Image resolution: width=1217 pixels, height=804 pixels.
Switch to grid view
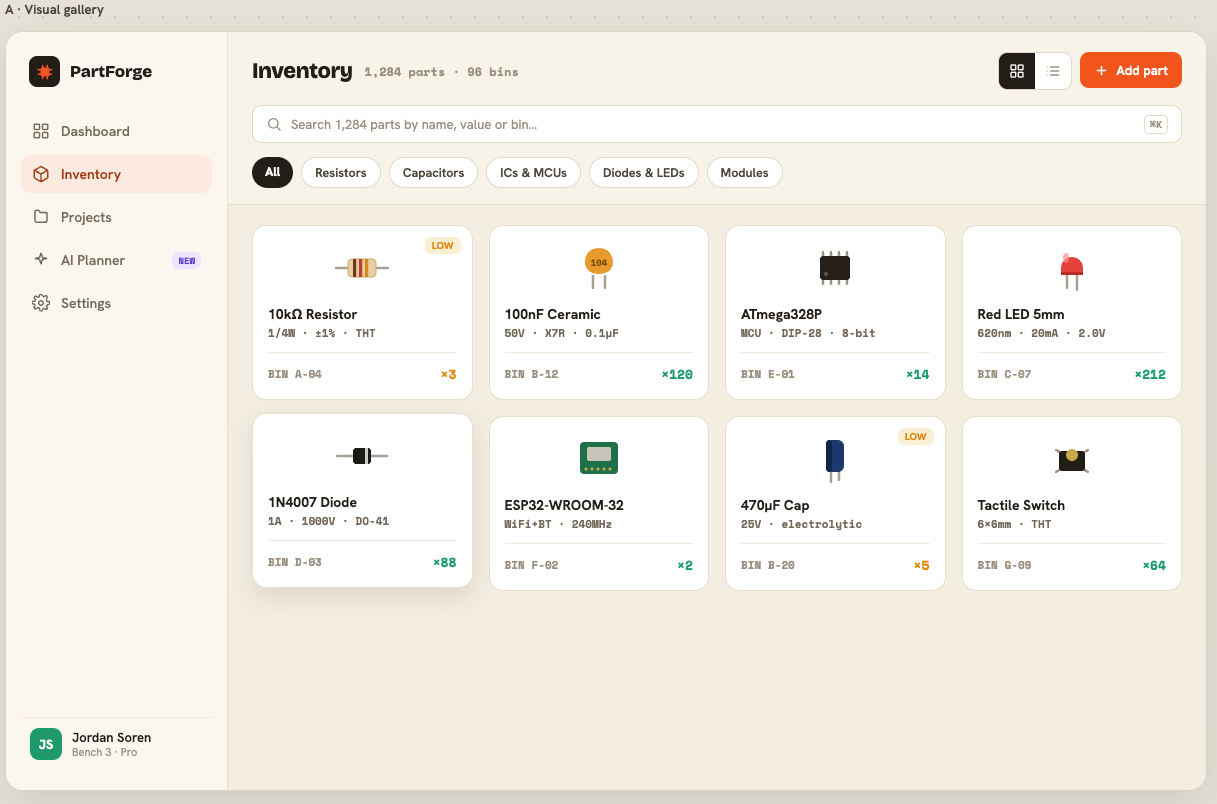coord(1017,71)
